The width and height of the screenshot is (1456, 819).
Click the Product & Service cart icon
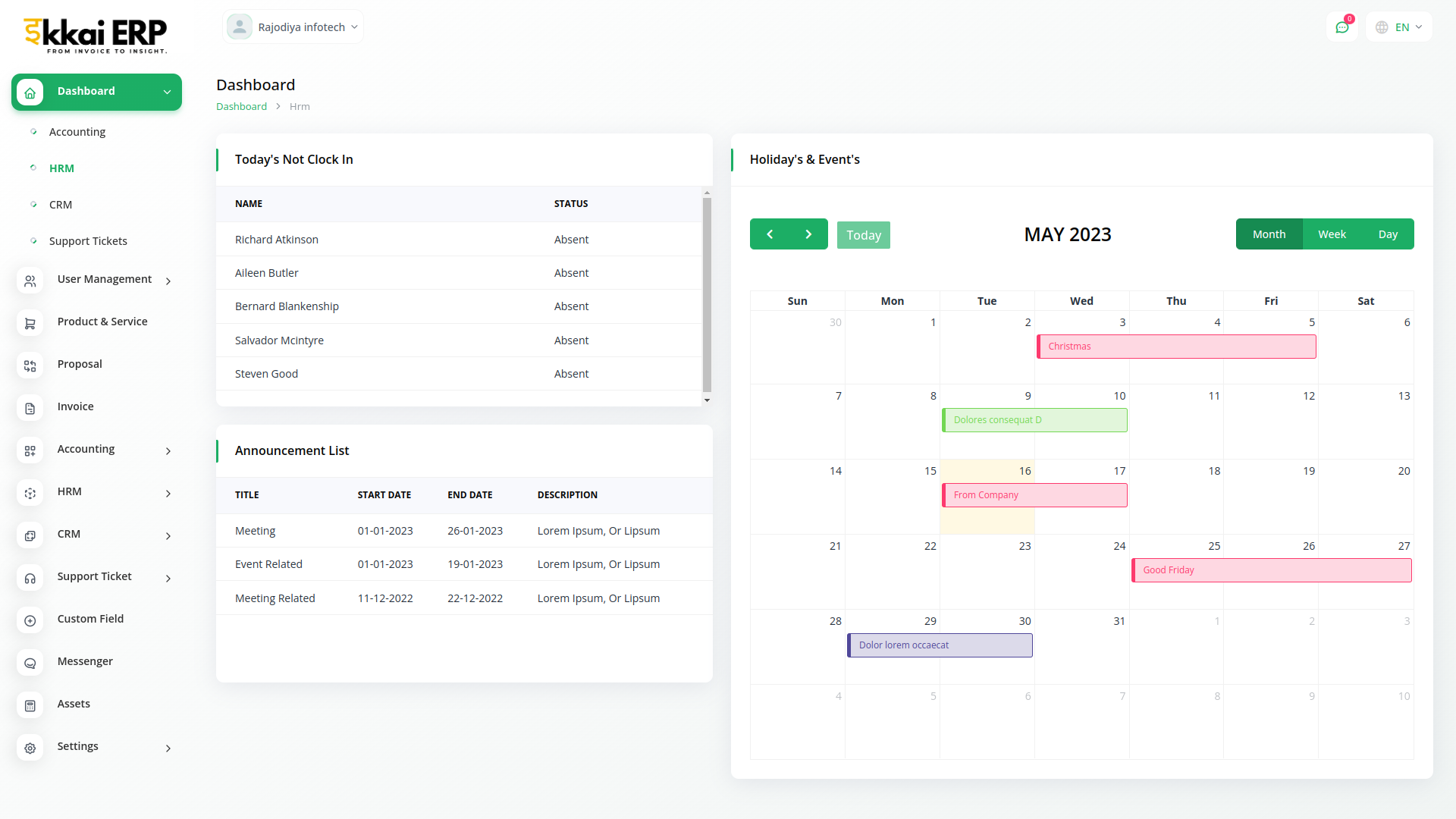click(30, 323)
